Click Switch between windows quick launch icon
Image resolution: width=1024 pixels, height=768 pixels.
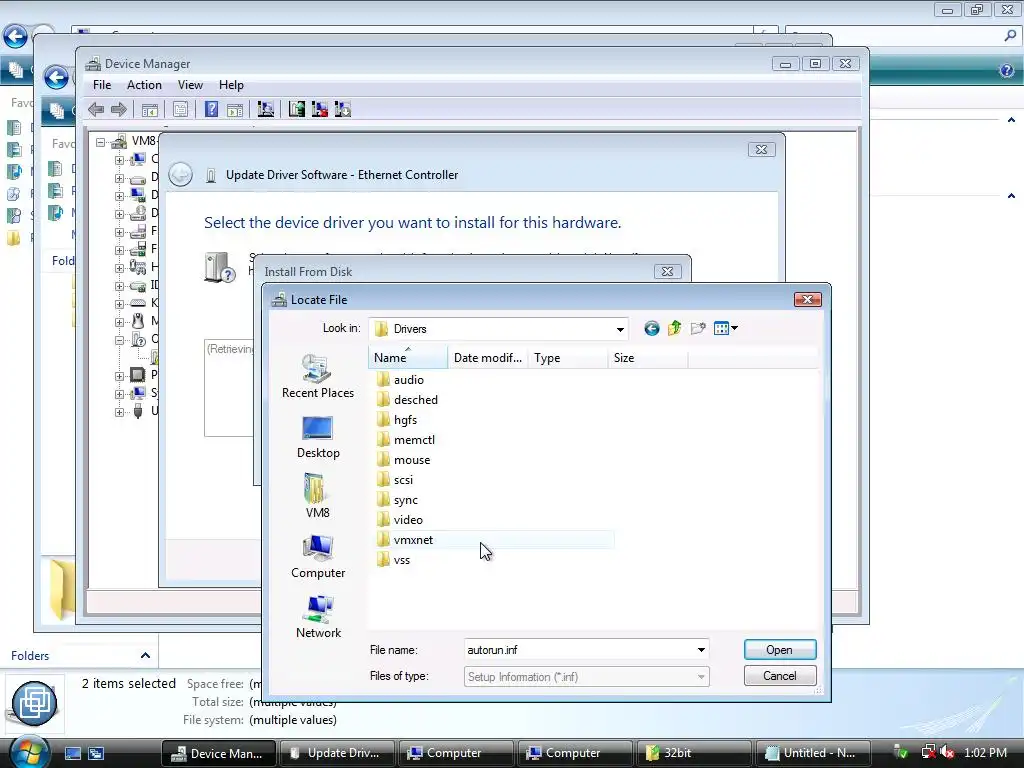(96, 753)
